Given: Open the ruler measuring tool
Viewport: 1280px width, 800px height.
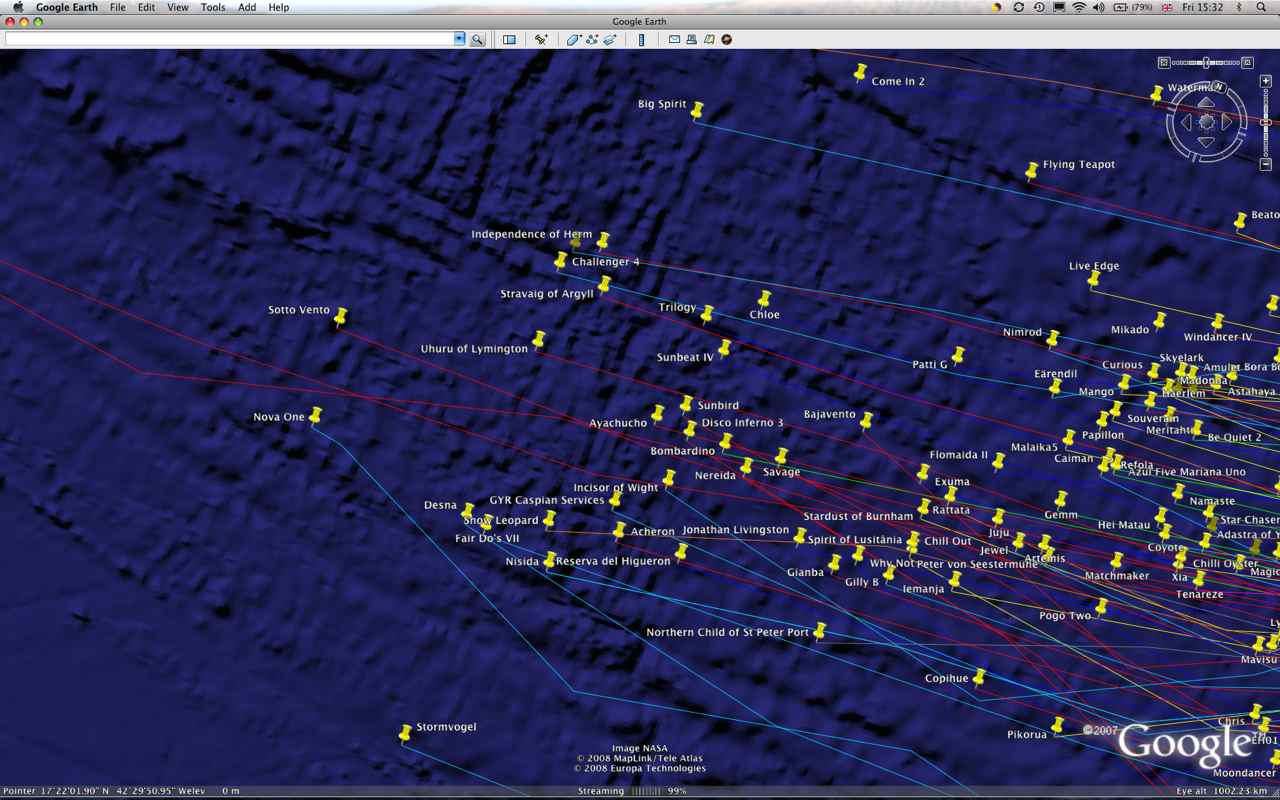Looking at the screenshot, I should [x=641, y=39].
